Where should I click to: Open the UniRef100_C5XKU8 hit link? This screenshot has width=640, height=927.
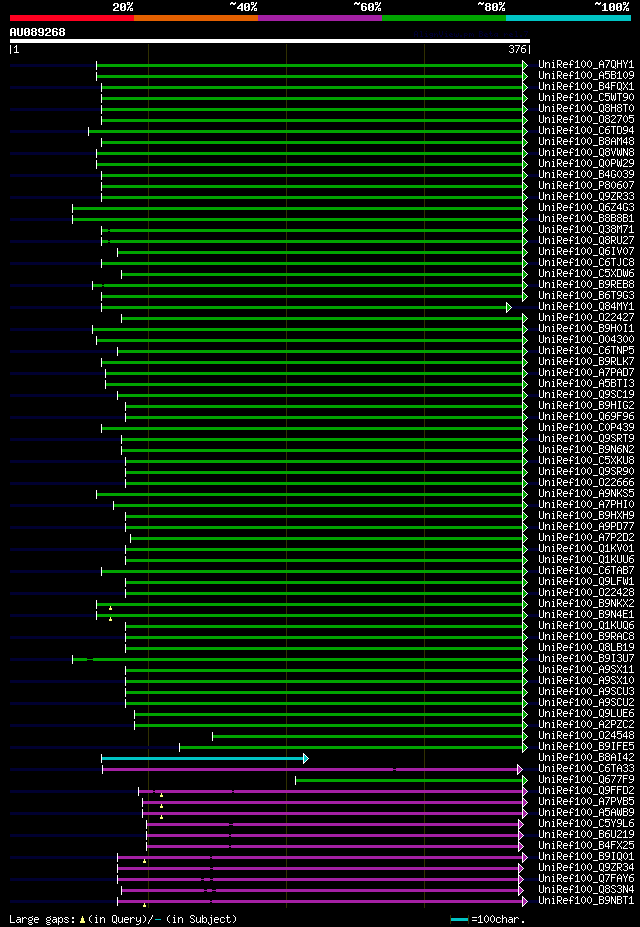point(586,461)
